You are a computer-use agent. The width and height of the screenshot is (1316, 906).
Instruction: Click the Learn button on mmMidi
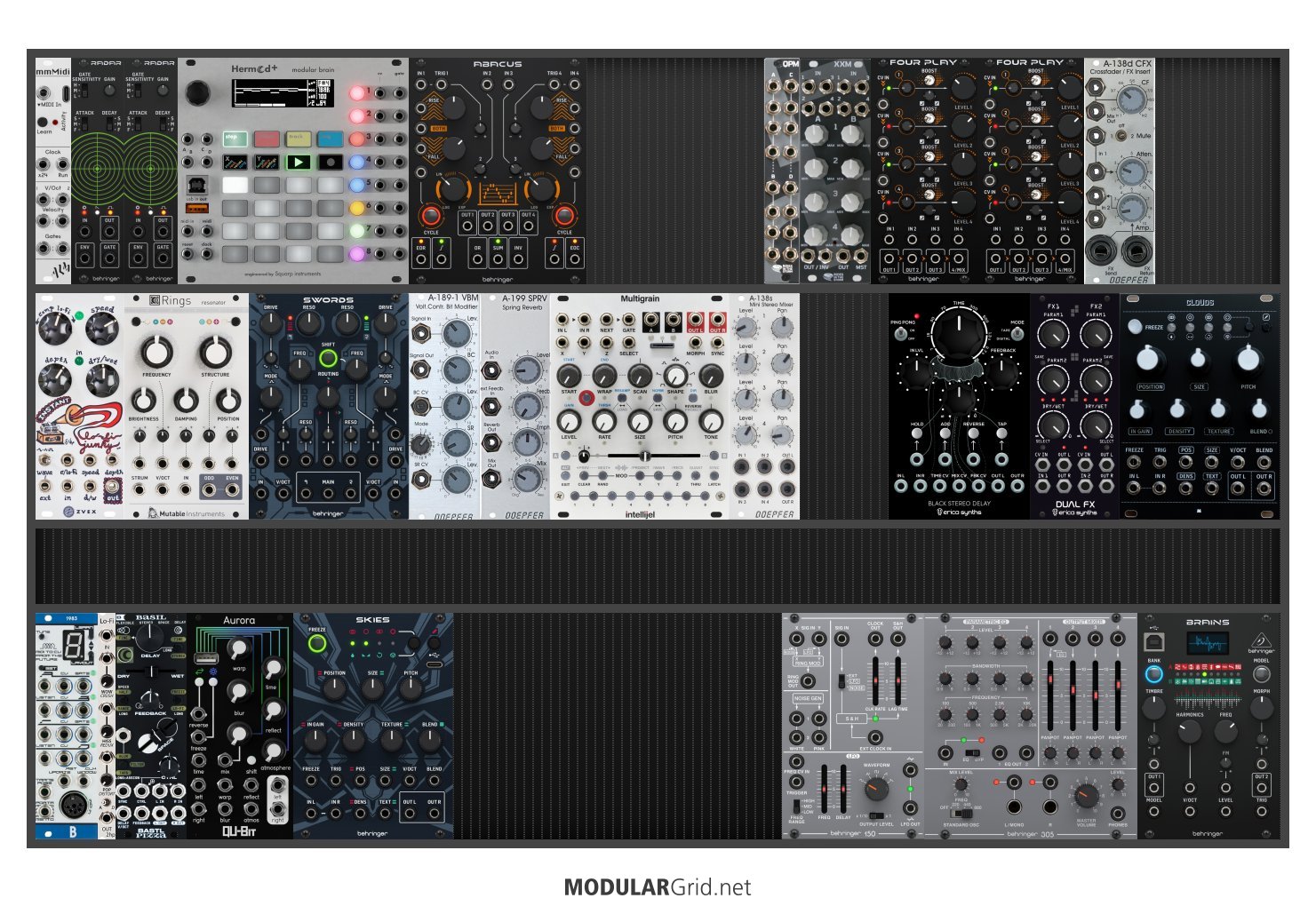43,123
